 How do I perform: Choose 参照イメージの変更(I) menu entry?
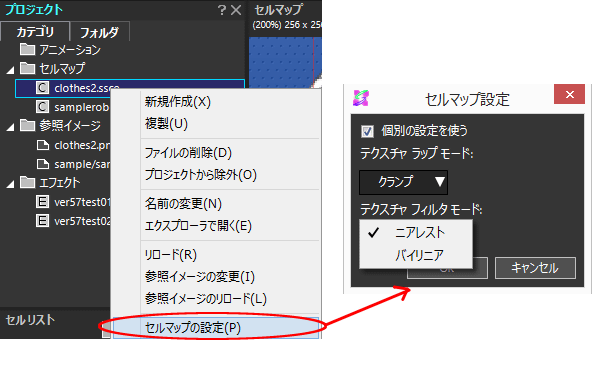pyautogui.click(x=216, y=276)
